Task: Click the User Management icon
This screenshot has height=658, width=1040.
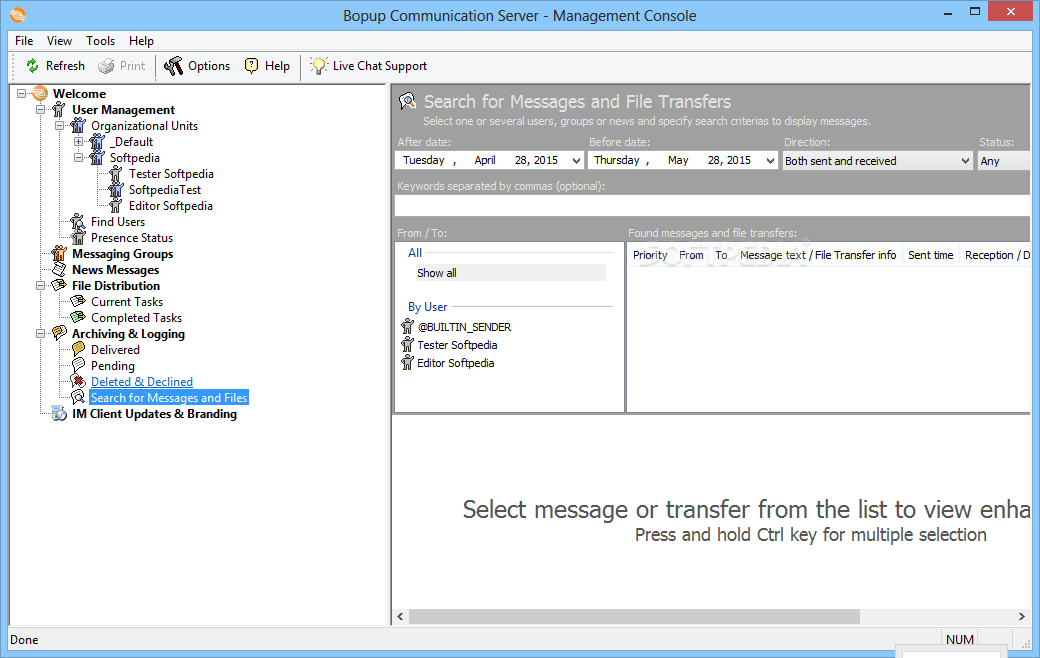Action: (59, 109)
